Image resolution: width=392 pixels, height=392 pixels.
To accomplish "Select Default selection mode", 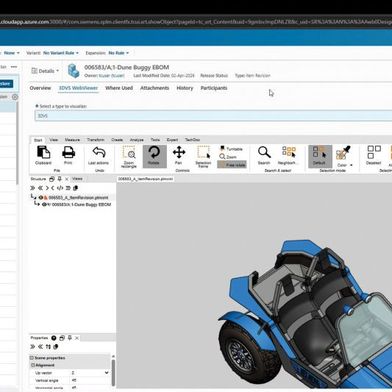I will point(320,156).
